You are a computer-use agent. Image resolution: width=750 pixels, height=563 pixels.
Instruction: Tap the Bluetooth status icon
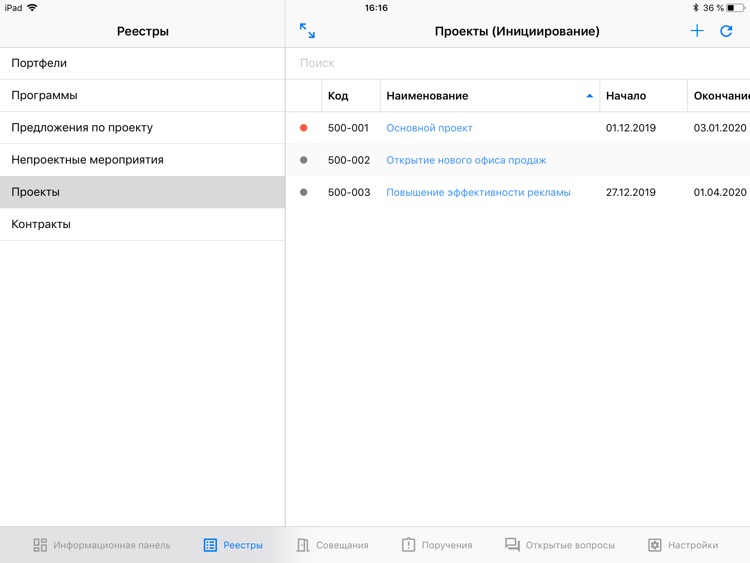coord(695,8)
